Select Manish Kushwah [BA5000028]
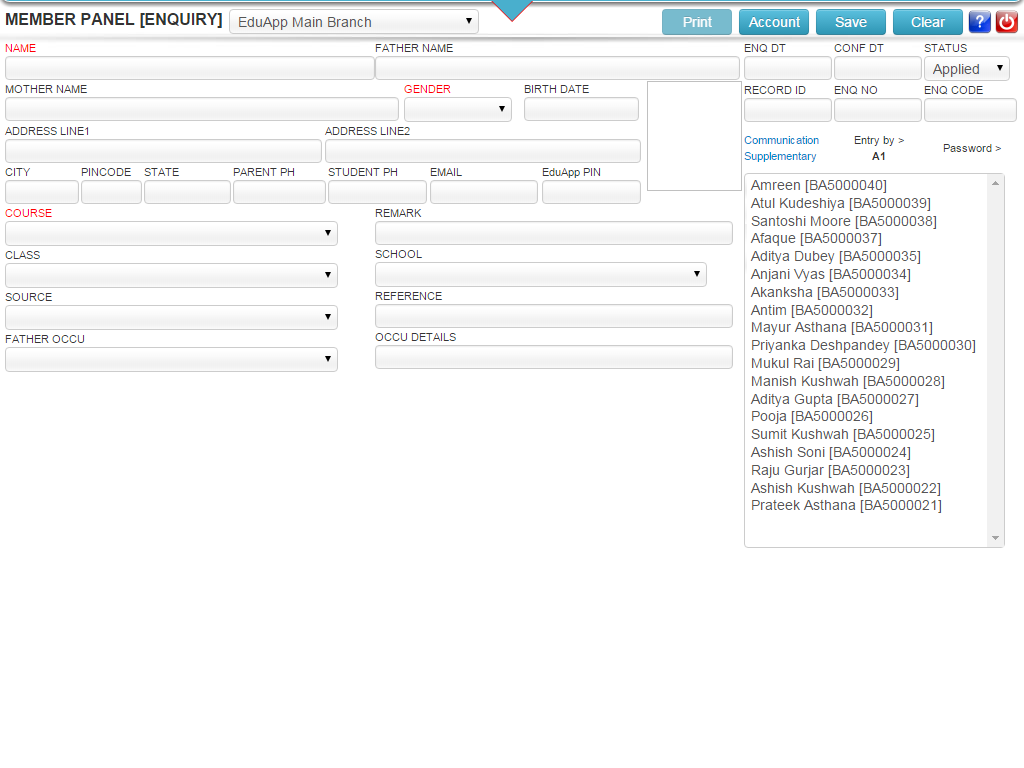 pos(848,381)
